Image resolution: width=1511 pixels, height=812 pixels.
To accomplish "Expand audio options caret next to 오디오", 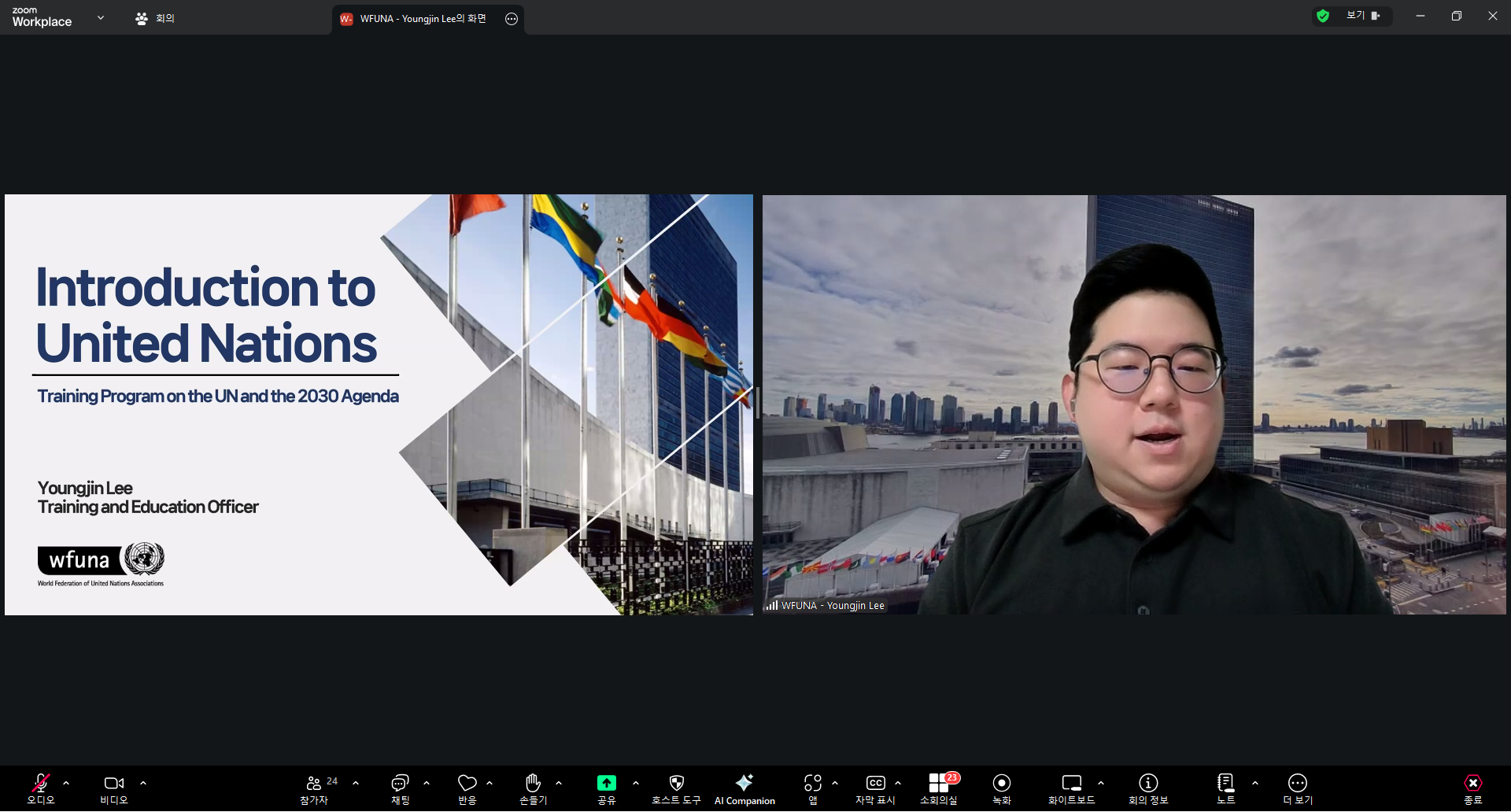I will click(x=66, y=783).
